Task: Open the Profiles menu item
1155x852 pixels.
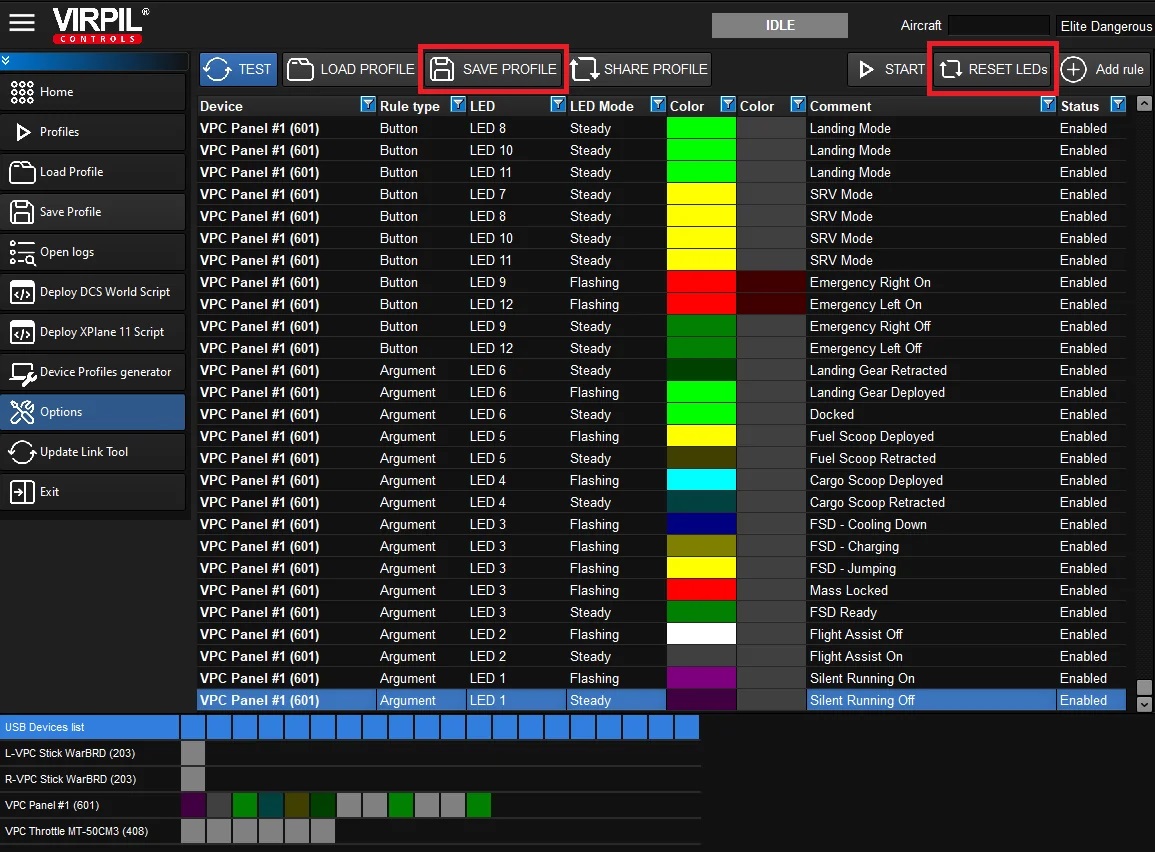Action: 93,132
